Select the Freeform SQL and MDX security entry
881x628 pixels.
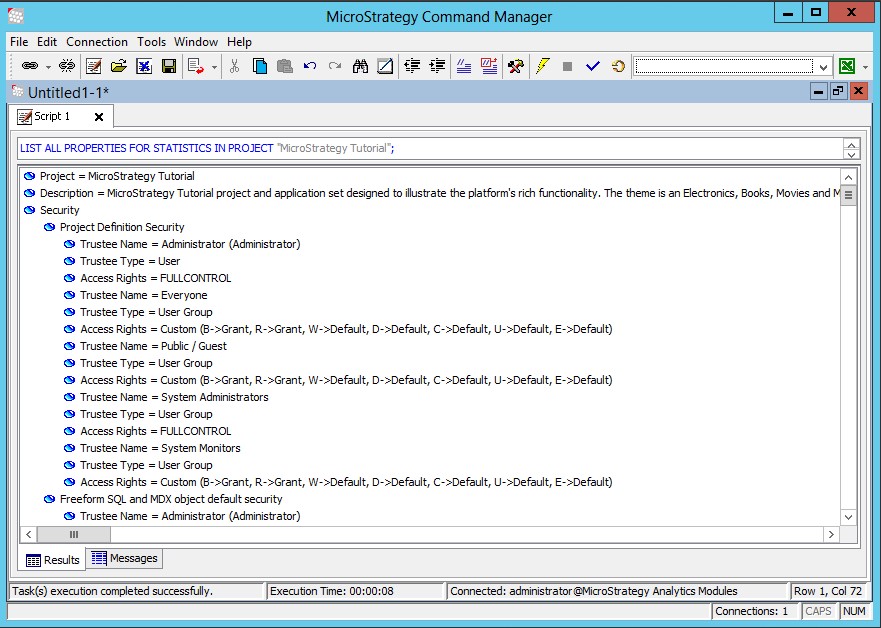(154, 499)
